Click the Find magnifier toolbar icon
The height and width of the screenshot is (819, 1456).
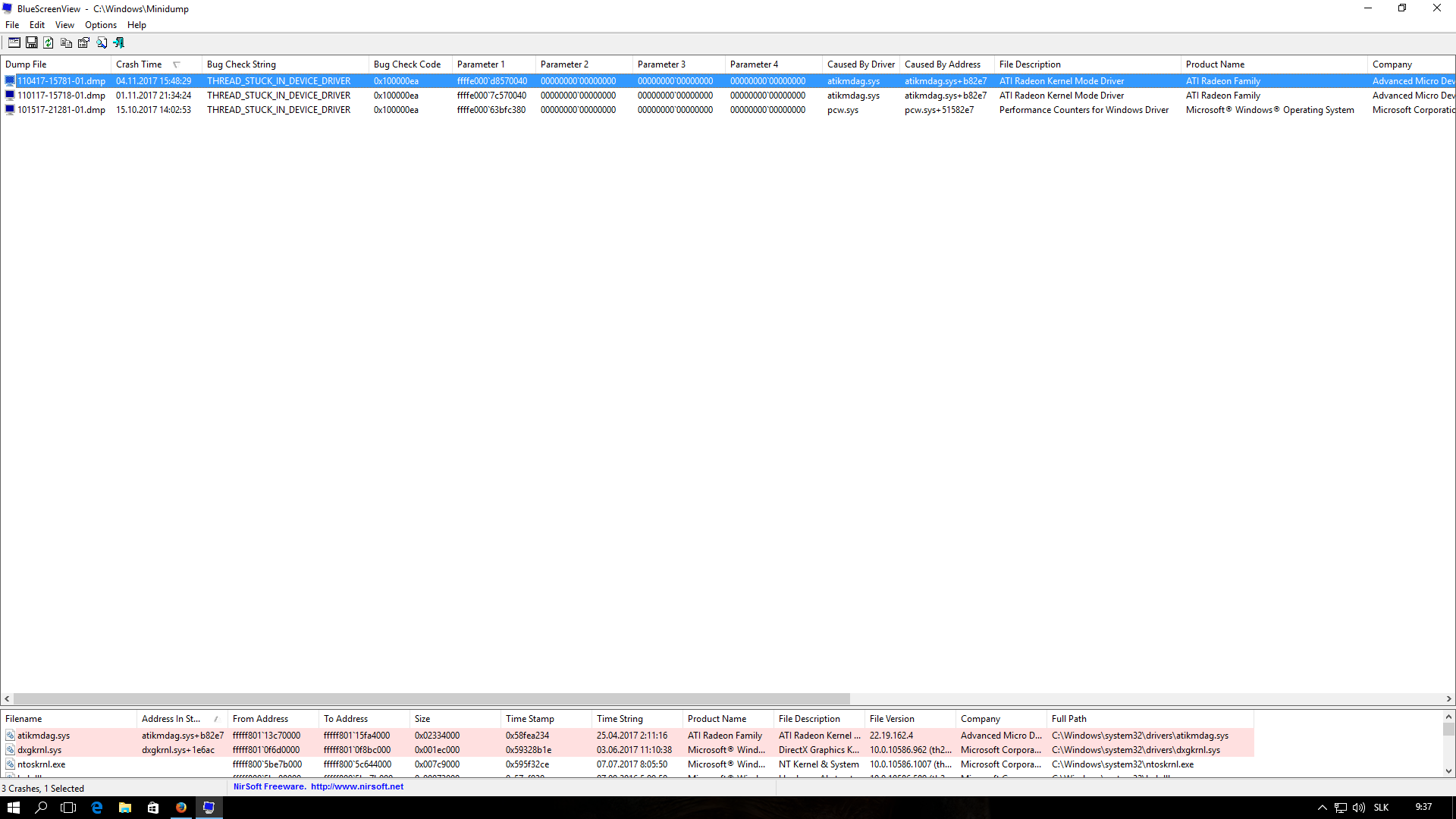click(102, 42)
